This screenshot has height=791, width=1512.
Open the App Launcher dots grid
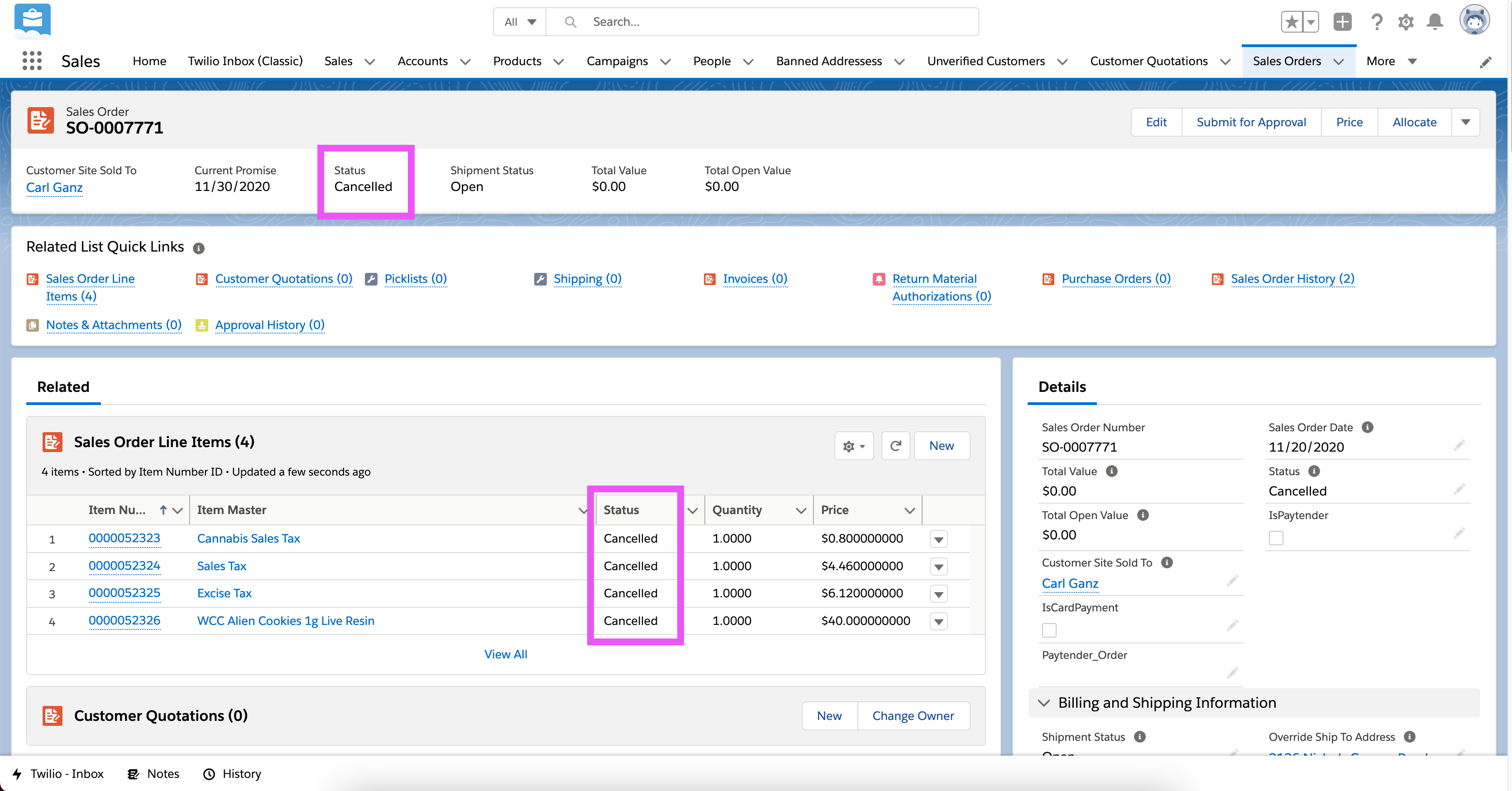pos(32,61)
